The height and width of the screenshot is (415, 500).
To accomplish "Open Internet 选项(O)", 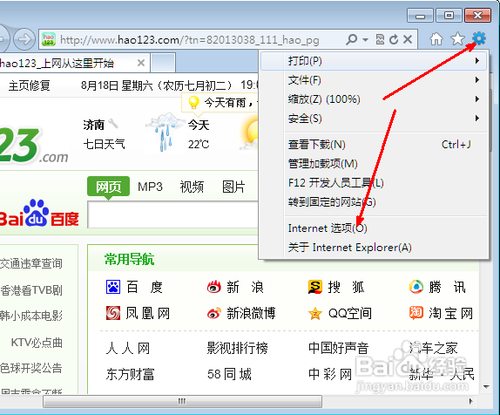I will pos(374,228).
